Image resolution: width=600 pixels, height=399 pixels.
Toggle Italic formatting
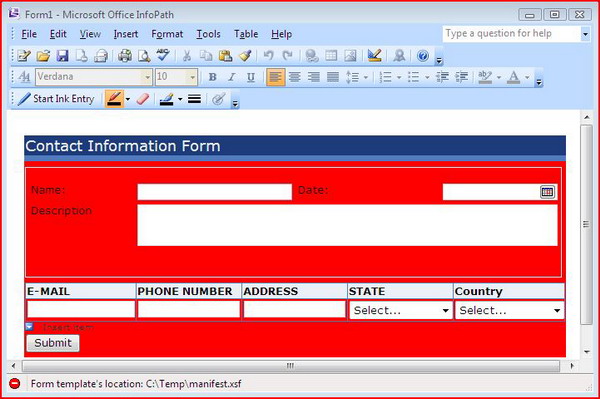[x=232, y=77]
